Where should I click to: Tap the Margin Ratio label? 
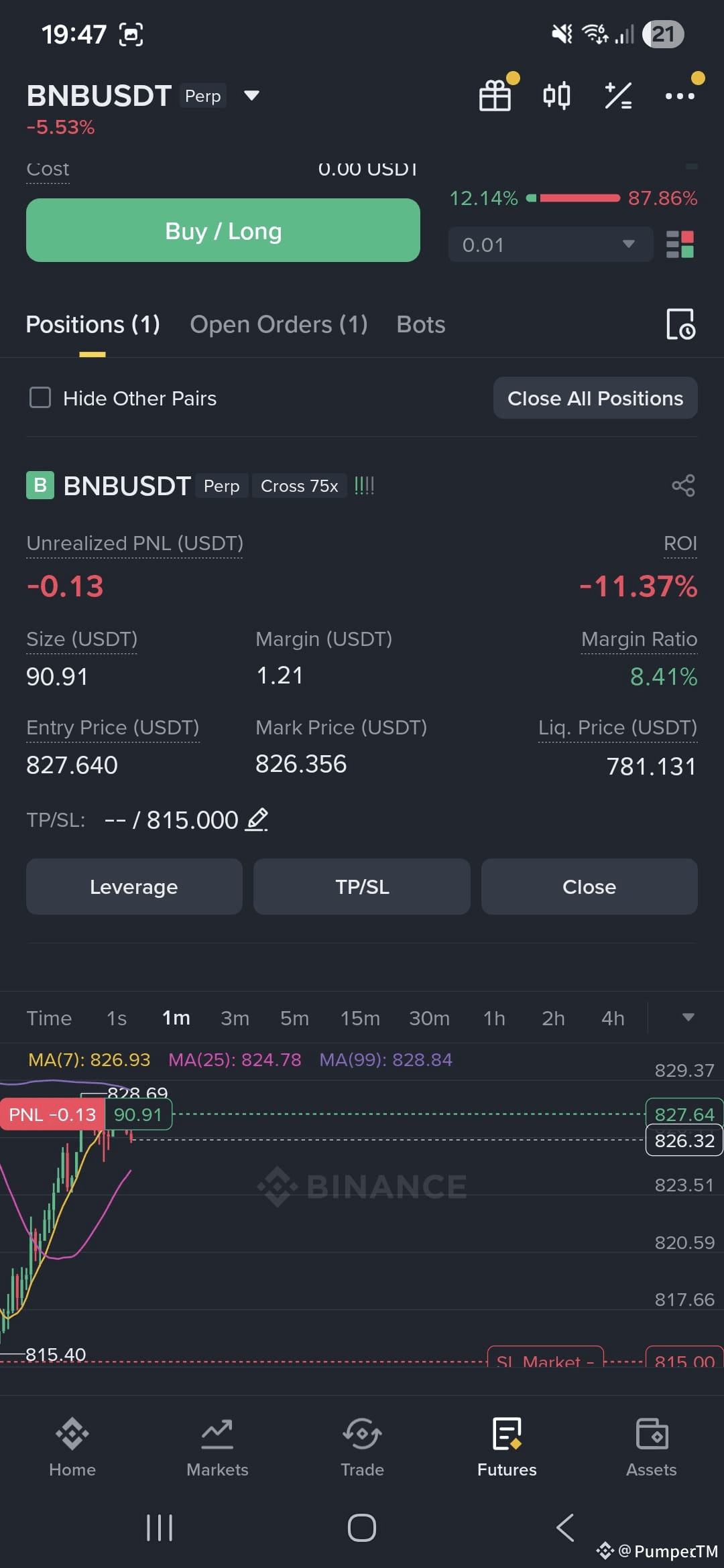640,639
